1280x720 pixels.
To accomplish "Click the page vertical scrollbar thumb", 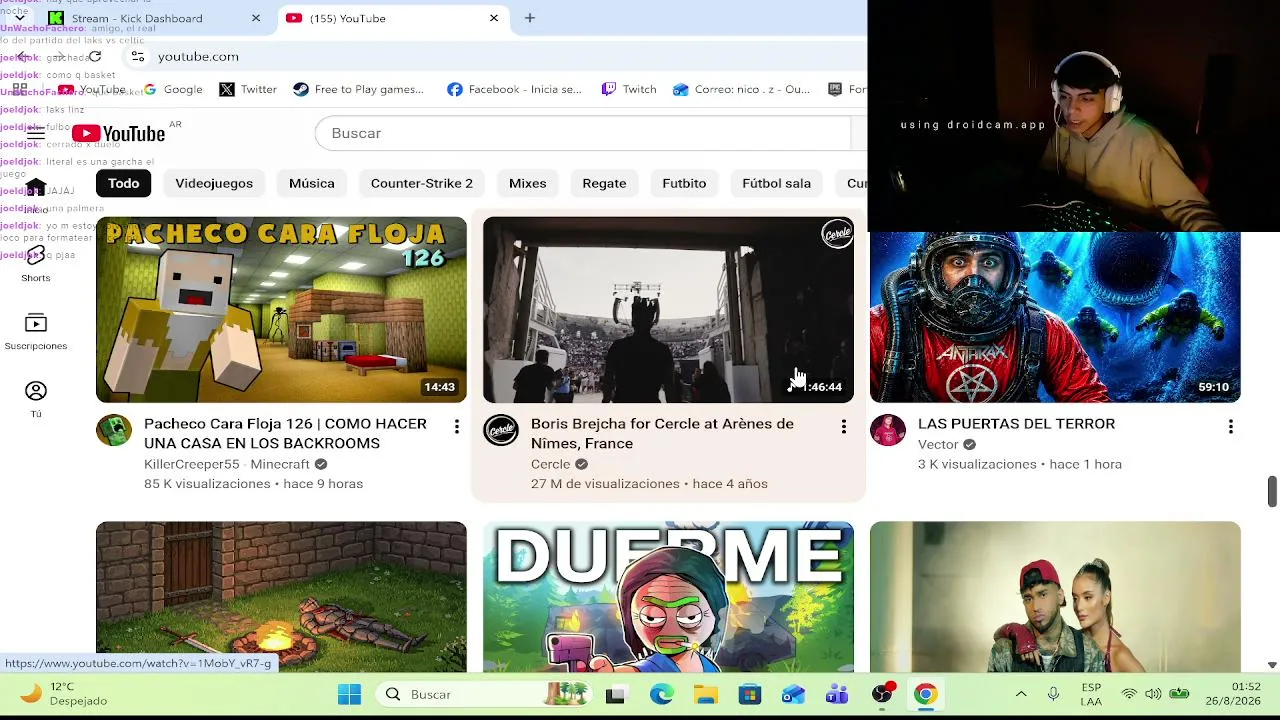I will 1272,491.
